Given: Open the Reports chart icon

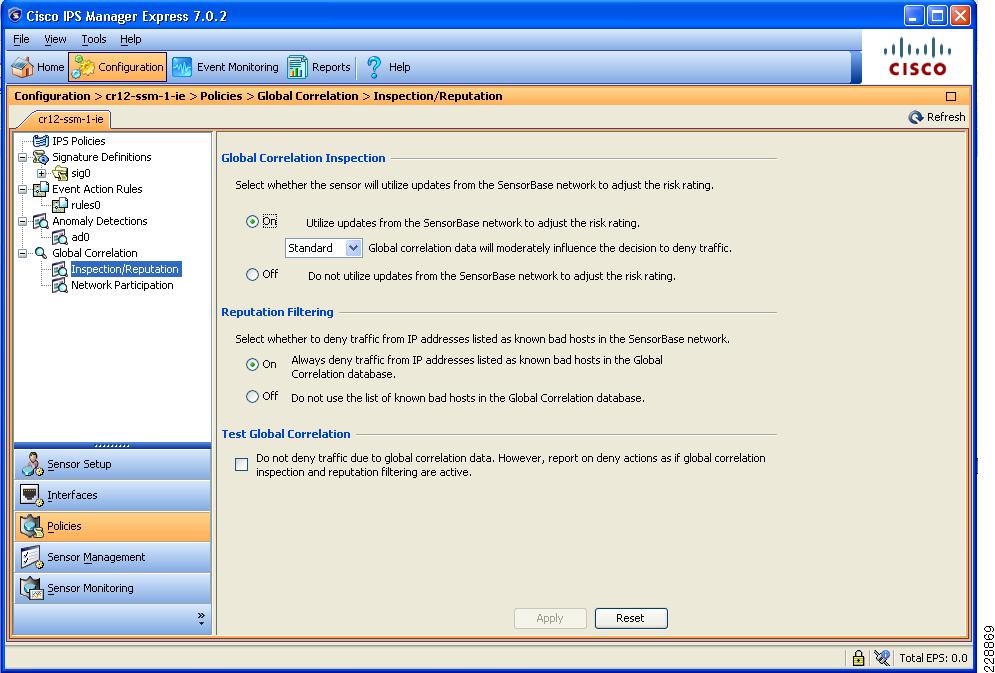Looking at the screenshot, I should click(297, 67).
